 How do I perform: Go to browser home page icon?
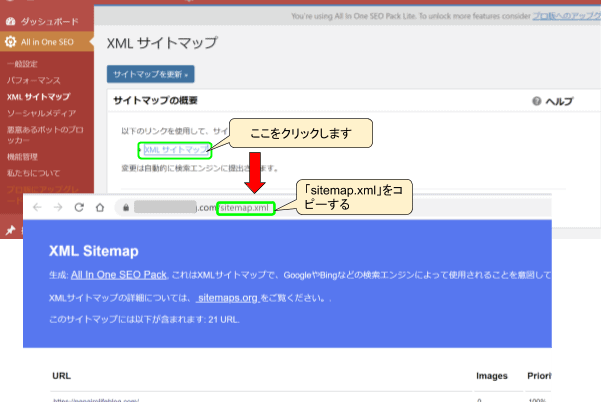tap(98, 207)
